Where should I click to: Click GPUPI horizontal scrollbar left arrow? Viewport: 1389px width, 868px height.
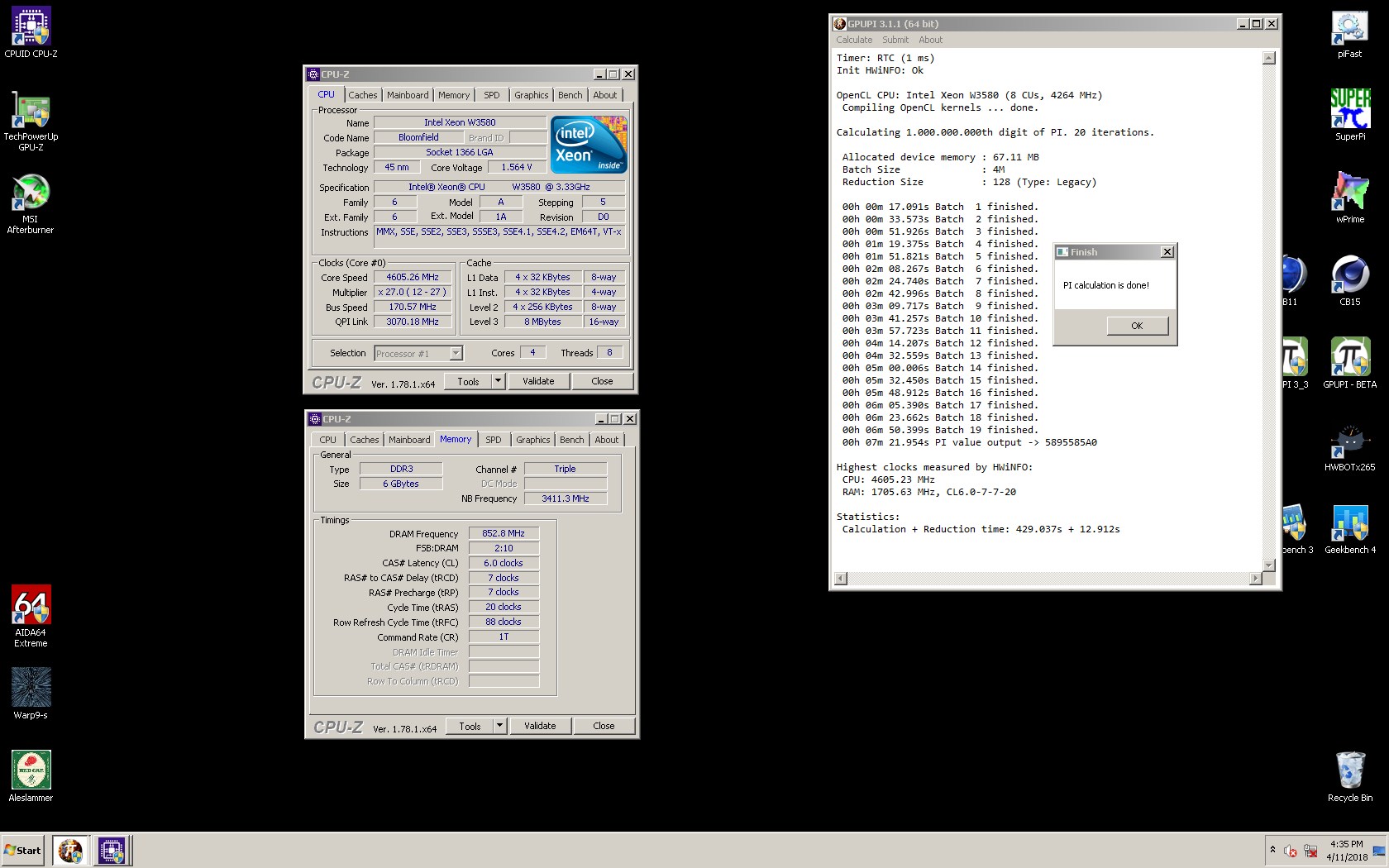pos(841,579)
